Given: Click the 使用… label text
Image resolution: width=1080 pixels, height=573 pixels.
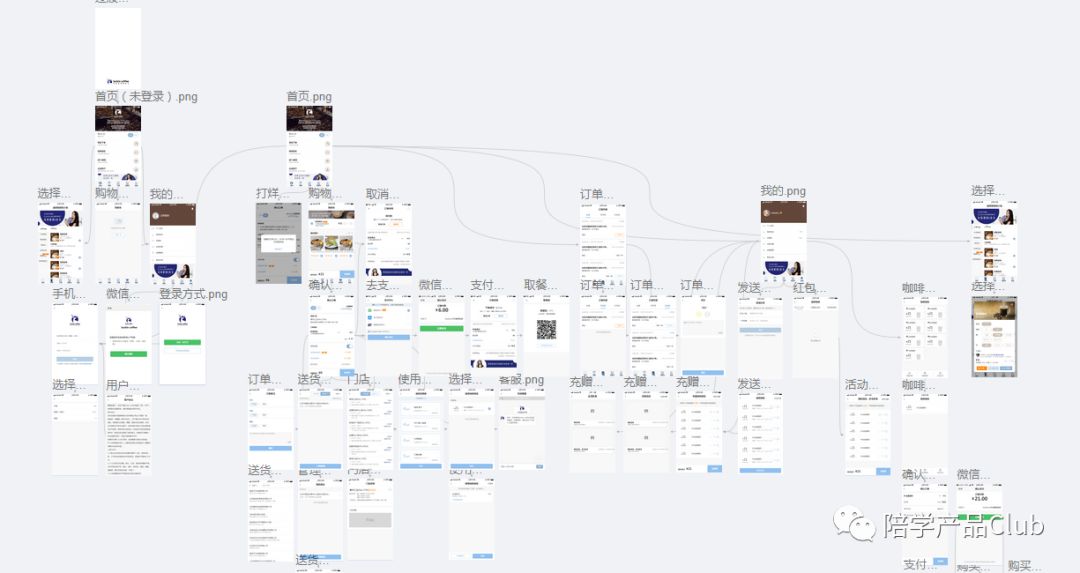Looking at the screenshot, I should (x=415, y=379).
